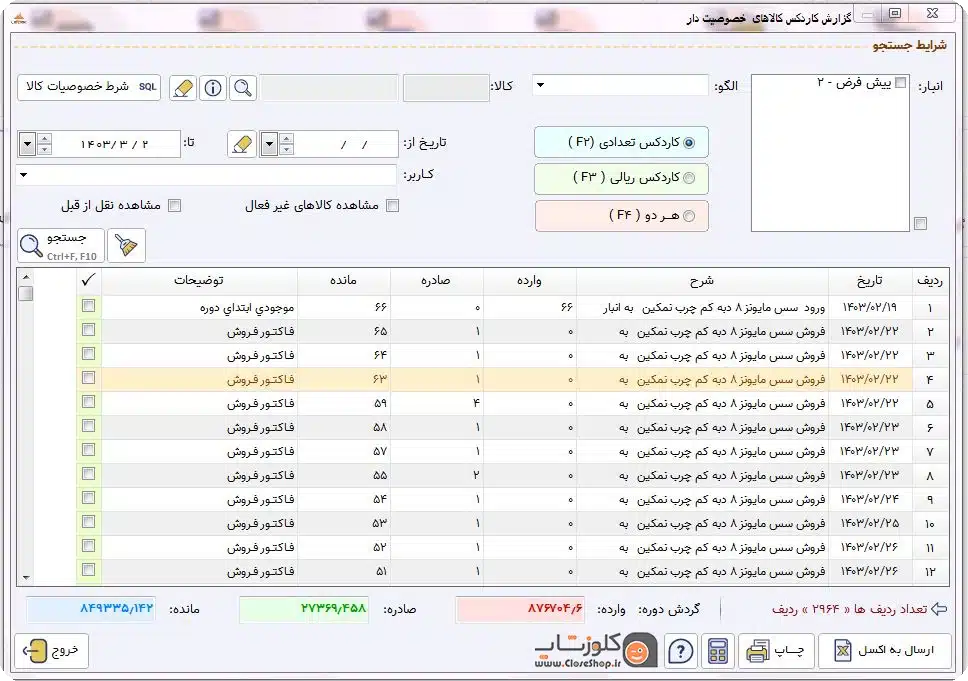Open the تا date picker dropdown arrow
968x681 pixels.
tap(27, 144)
